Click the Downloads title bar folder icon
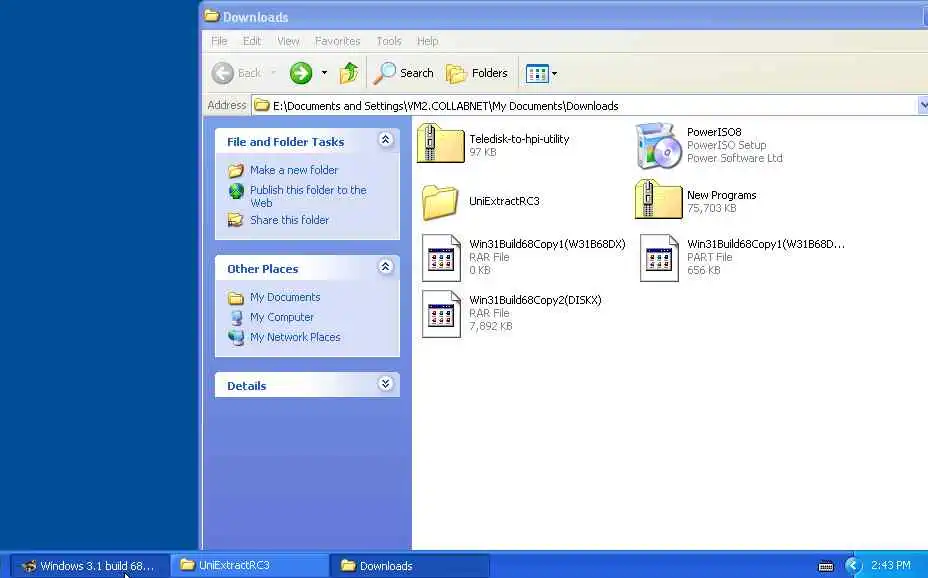 click(x=211, y=16)
